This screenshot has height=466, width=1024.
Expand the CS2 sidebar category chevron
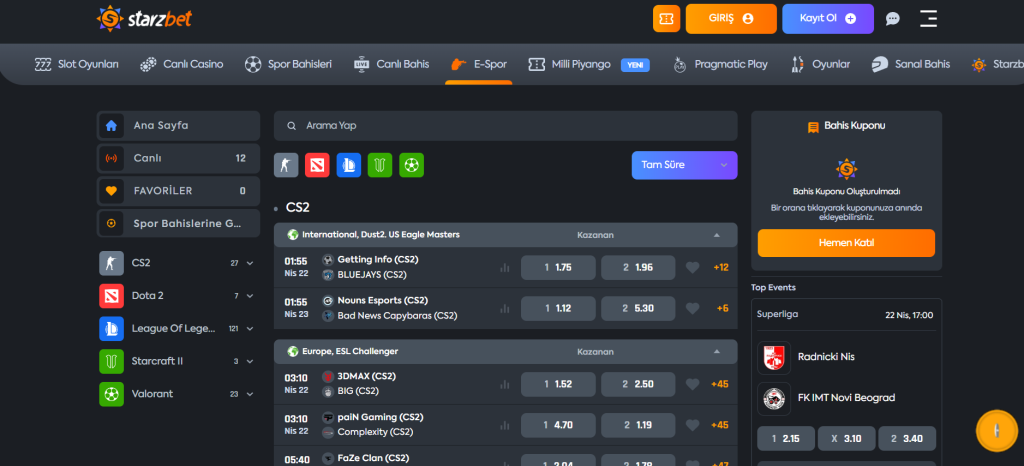pyautogui.click(x=249, y=263)
